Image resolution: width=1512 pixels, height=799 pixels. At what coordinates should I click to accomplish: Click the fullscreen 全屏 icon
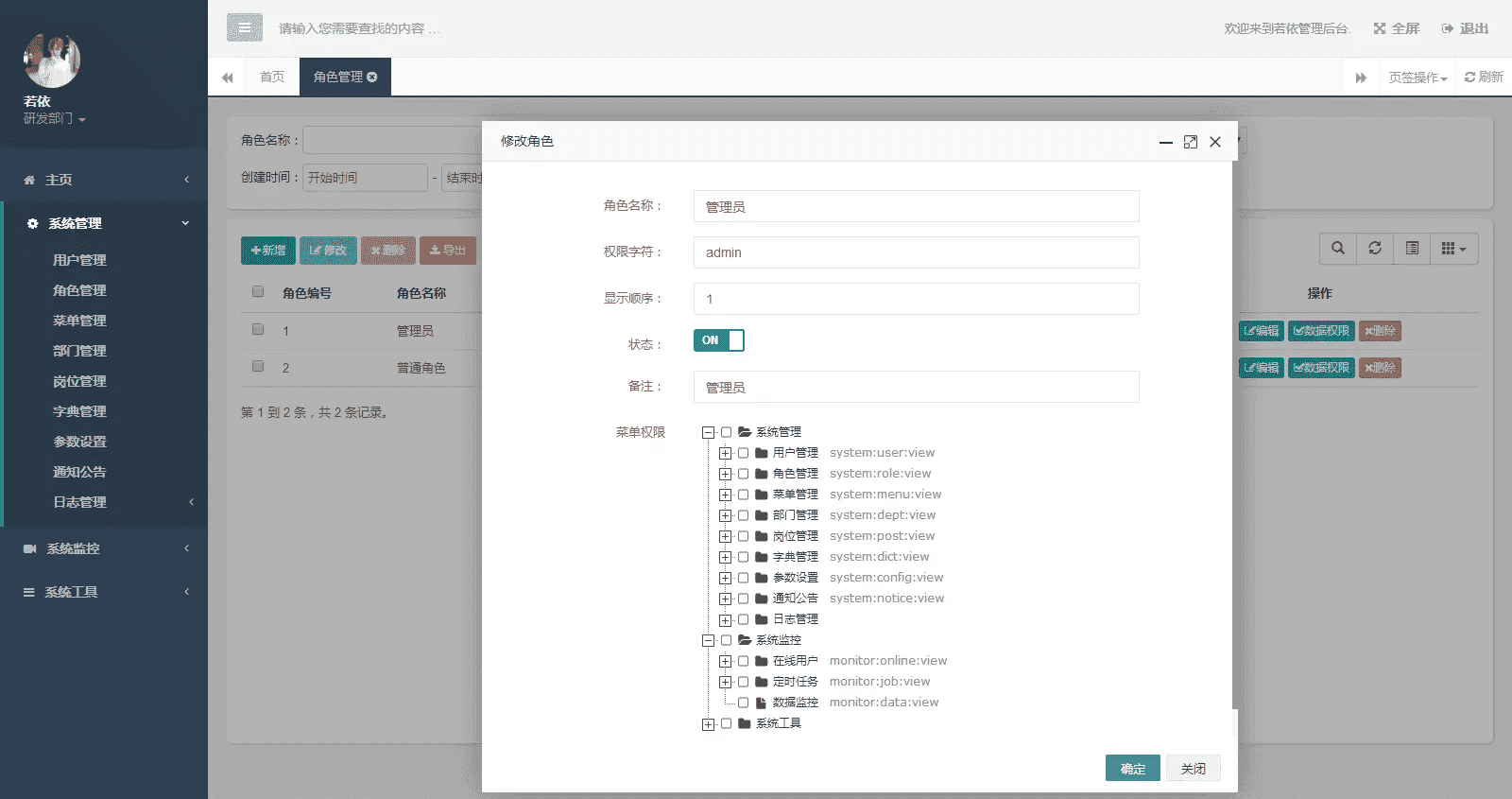click(1380, 28)
